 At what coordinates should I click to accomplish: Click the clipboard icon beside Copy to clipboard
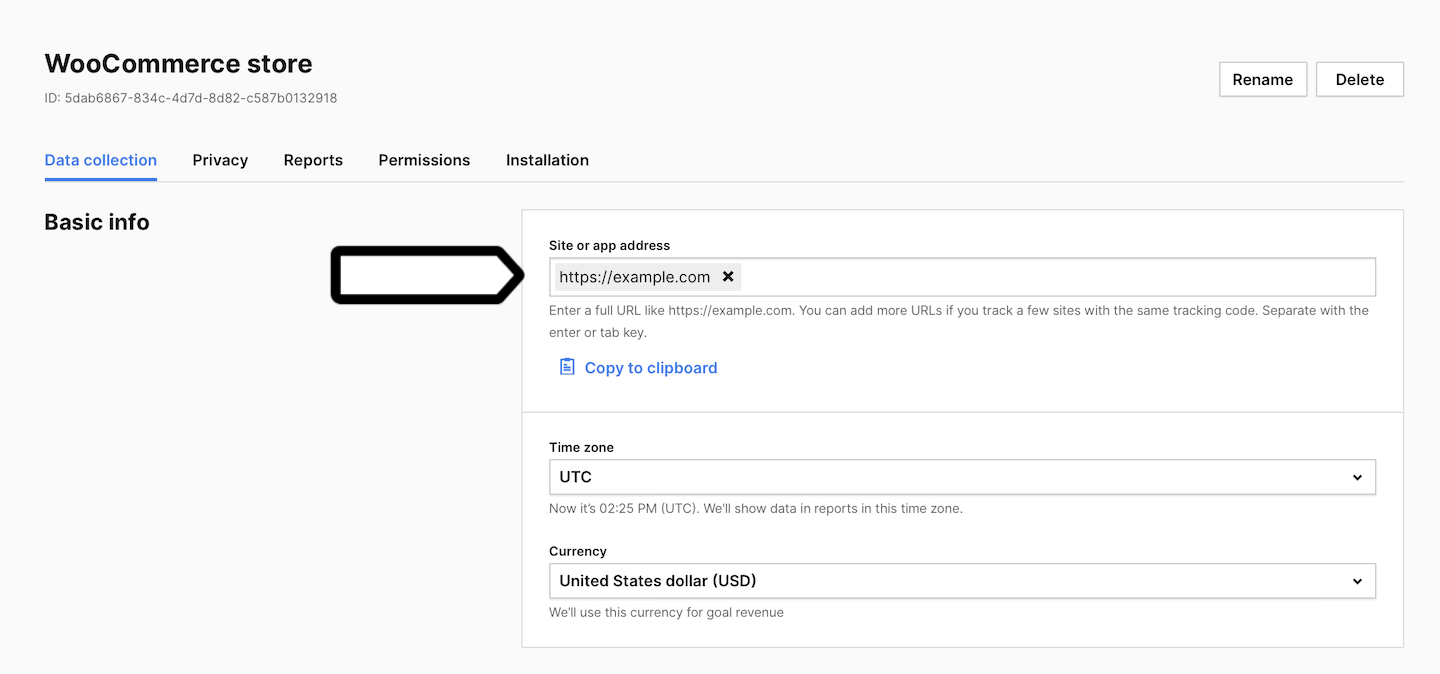(x=567, y=367)
